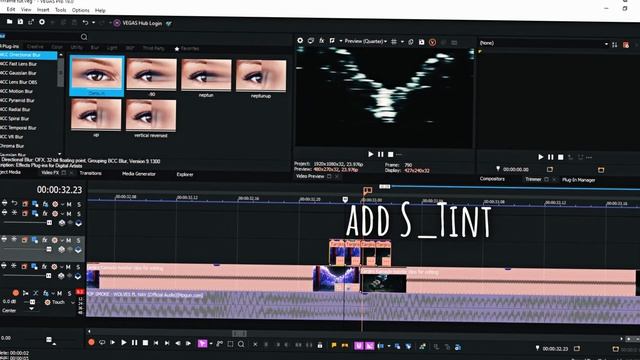Choose the vertical reversed preset thumbnail
This screenshot has width=640, height=360.
click(x=151, y=115)
